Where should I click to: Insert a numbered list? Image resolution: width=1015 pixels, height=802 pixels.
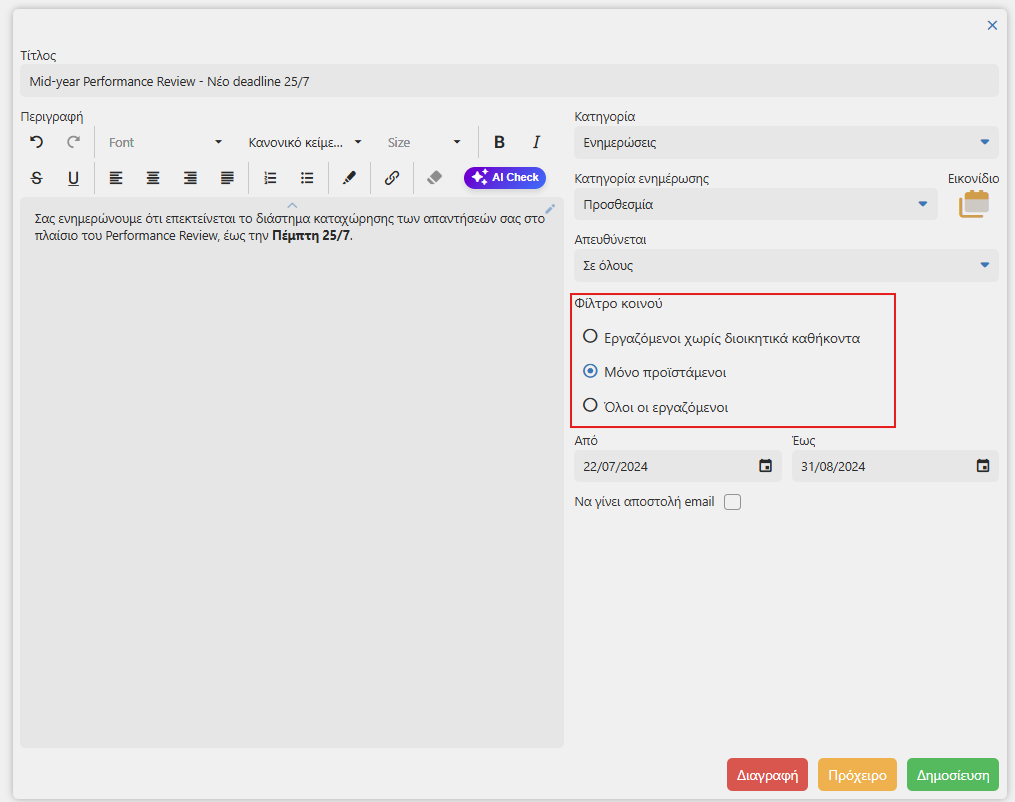[x=270, y=177]
